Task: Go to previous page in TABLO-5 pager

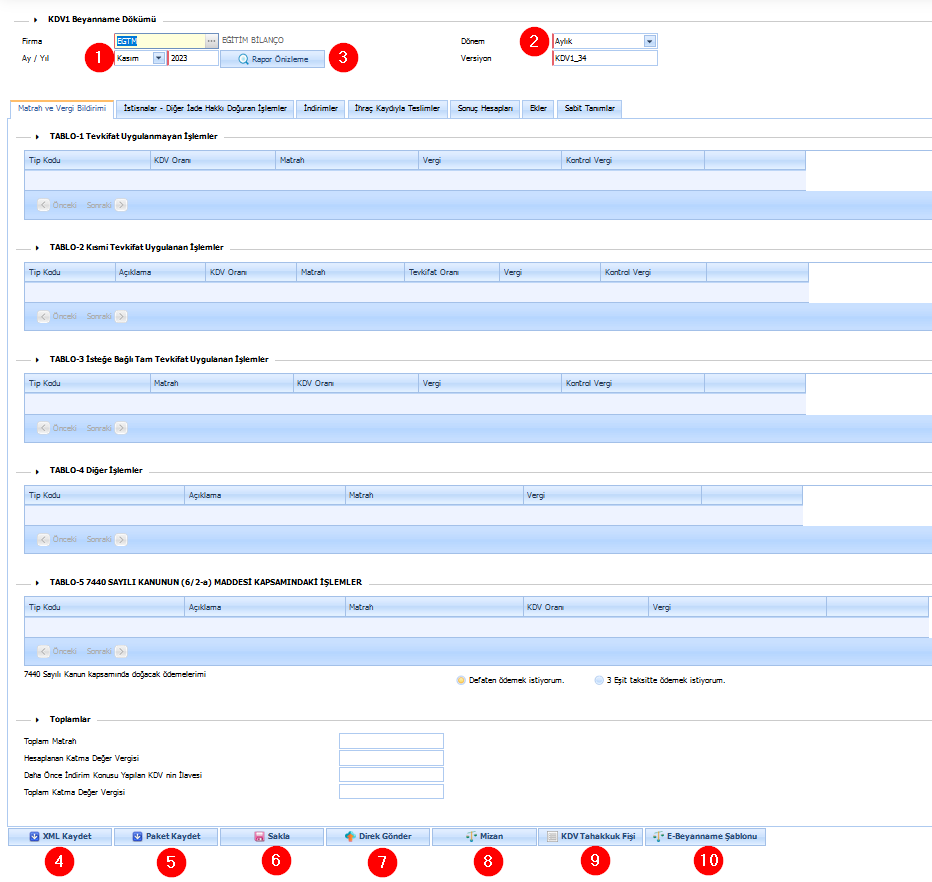Action: click(43, 651)
